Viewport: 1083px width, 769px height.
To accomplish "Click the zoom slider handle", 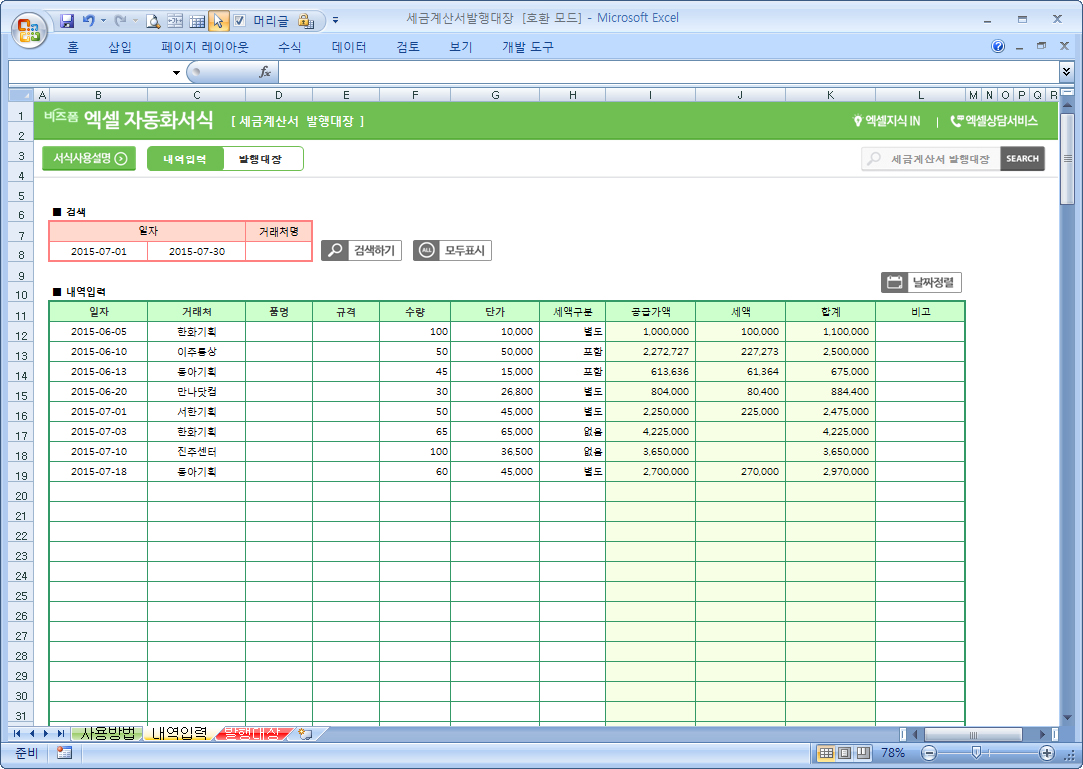I will [x=976, y=753].
